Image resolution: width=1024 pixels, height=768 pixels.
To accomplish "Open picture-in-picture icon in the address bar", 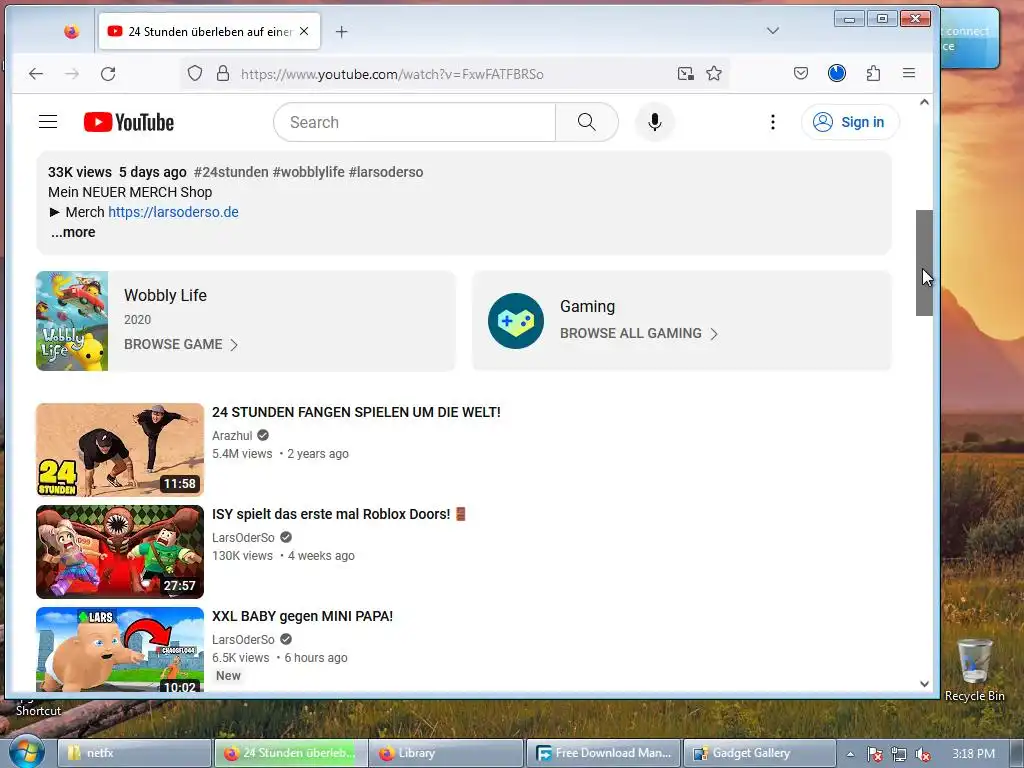I will [685, 73].
